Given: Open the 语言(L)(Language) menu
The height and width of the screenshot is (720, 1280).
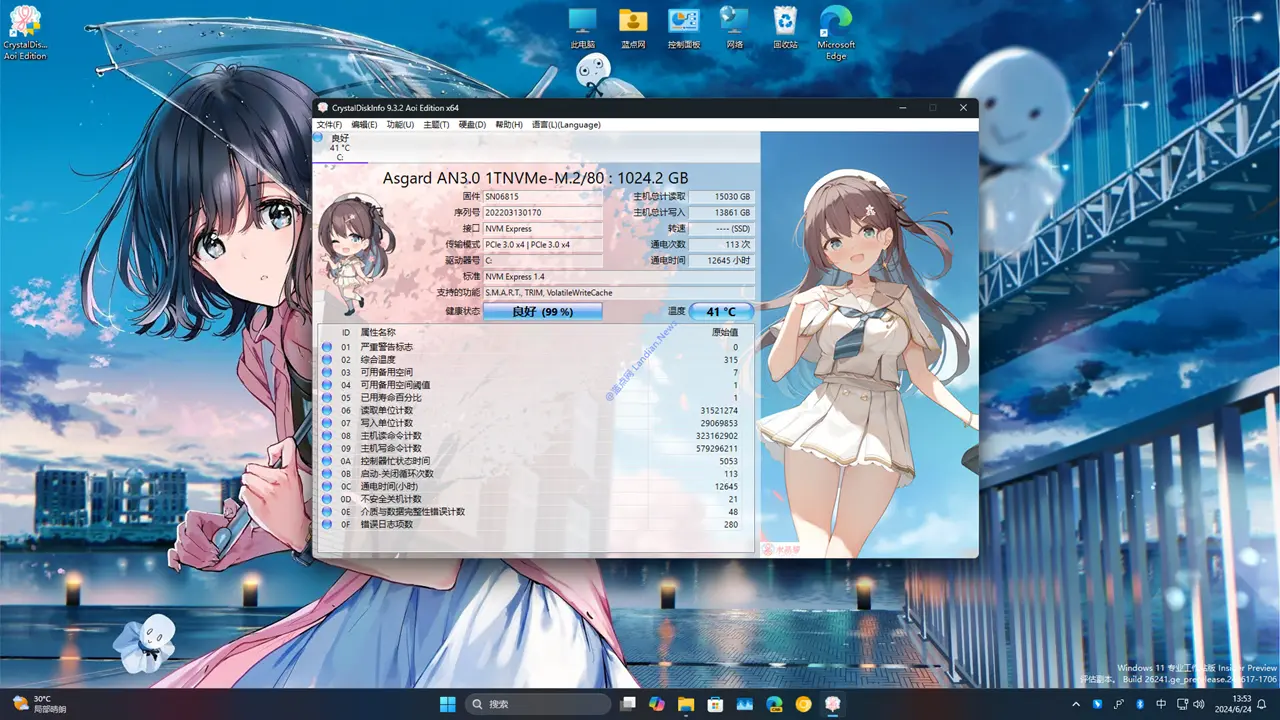Looking at the screenshot, I should (566, 125).
